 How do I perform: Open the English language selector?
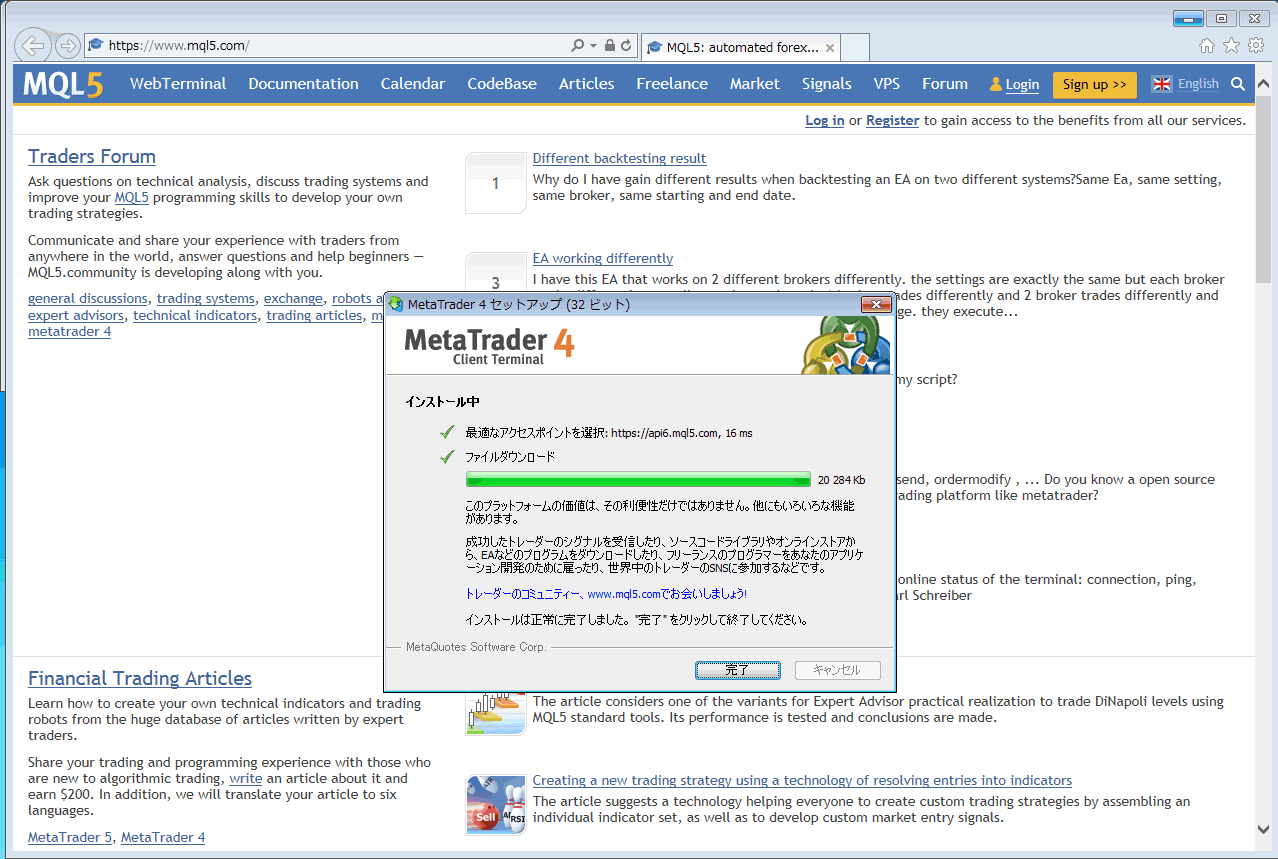(x=1186, y=84)
